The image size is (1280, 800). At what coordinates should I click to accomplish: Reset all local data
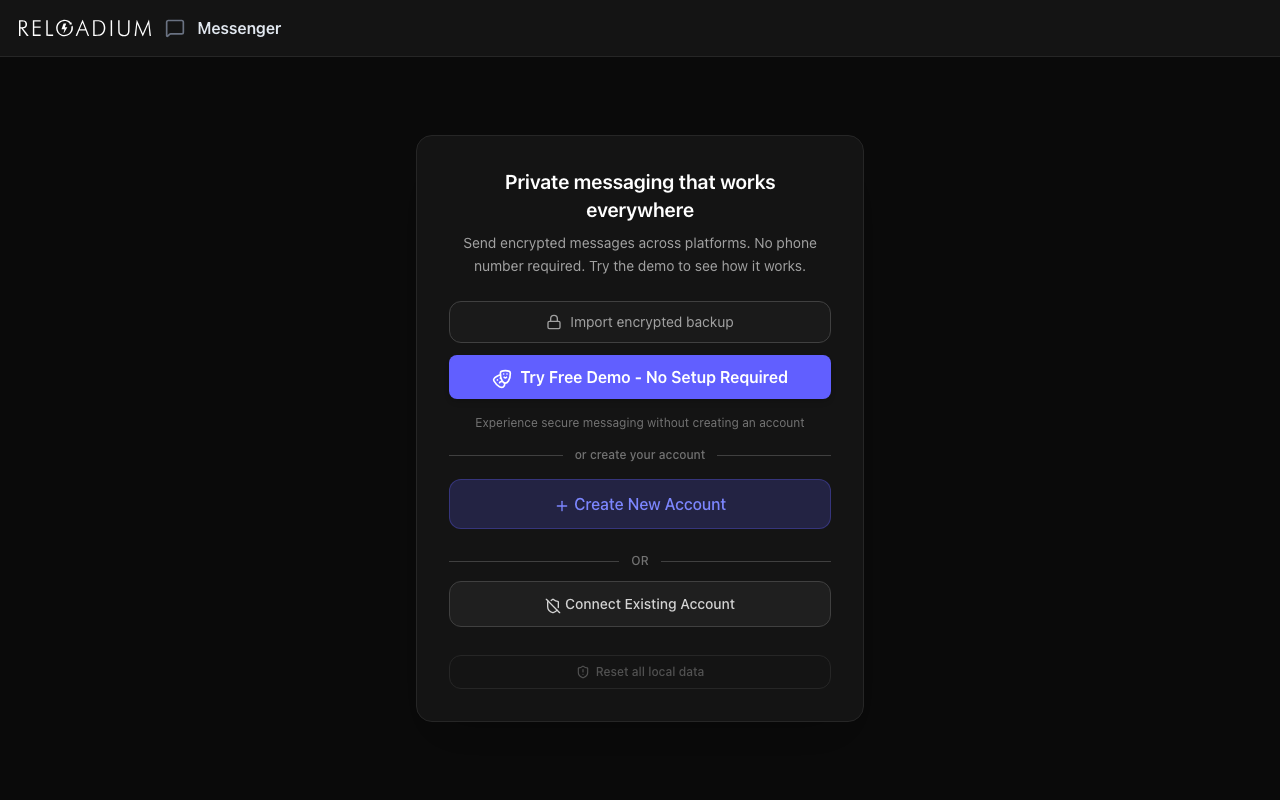[x=640, y=671]
